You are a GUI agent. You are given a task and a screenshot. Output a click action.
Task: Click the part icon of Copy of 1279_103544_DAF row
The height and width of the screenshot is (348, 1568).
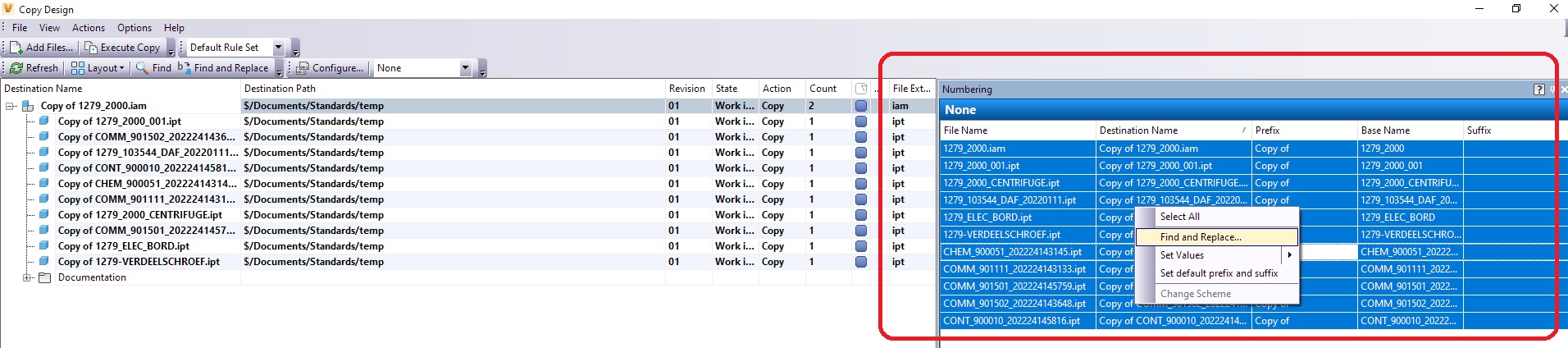tap(44, 153)
